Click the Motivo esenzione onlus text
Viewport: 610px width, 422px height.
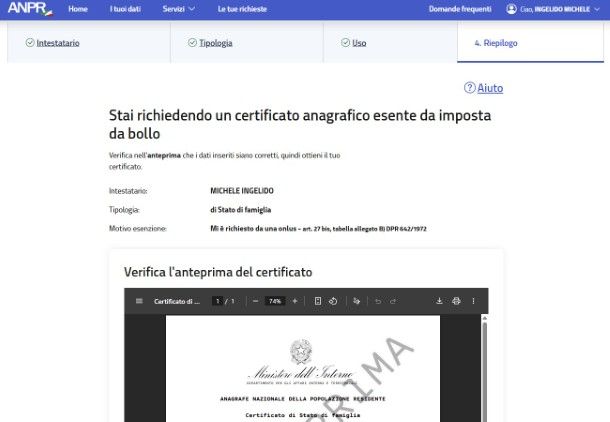(318, 229)
